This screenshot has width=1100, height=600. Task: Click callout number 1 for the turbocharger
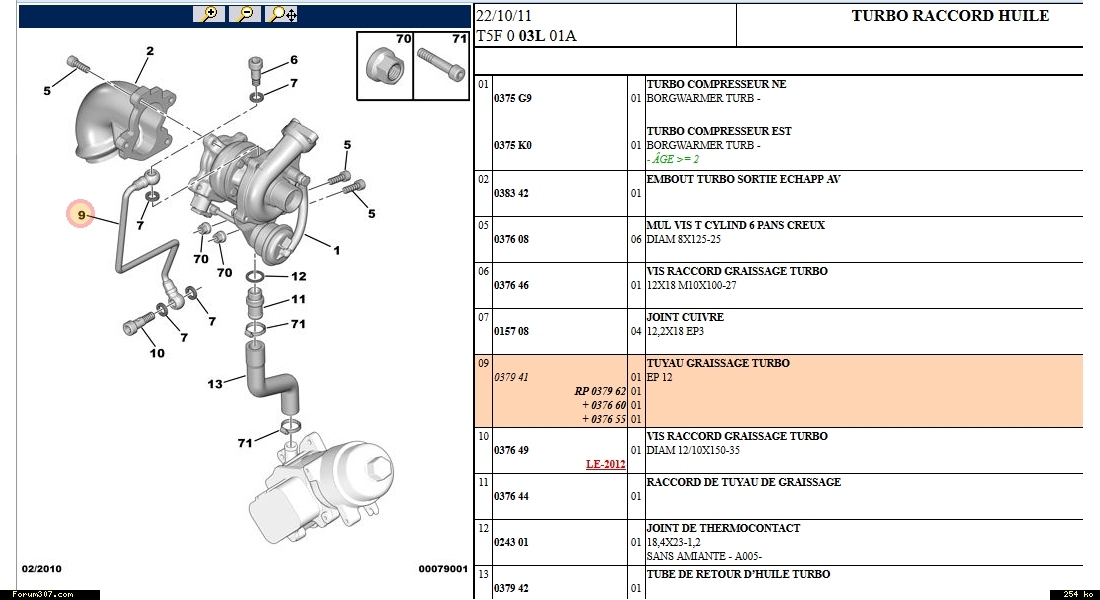coord(336,251)
